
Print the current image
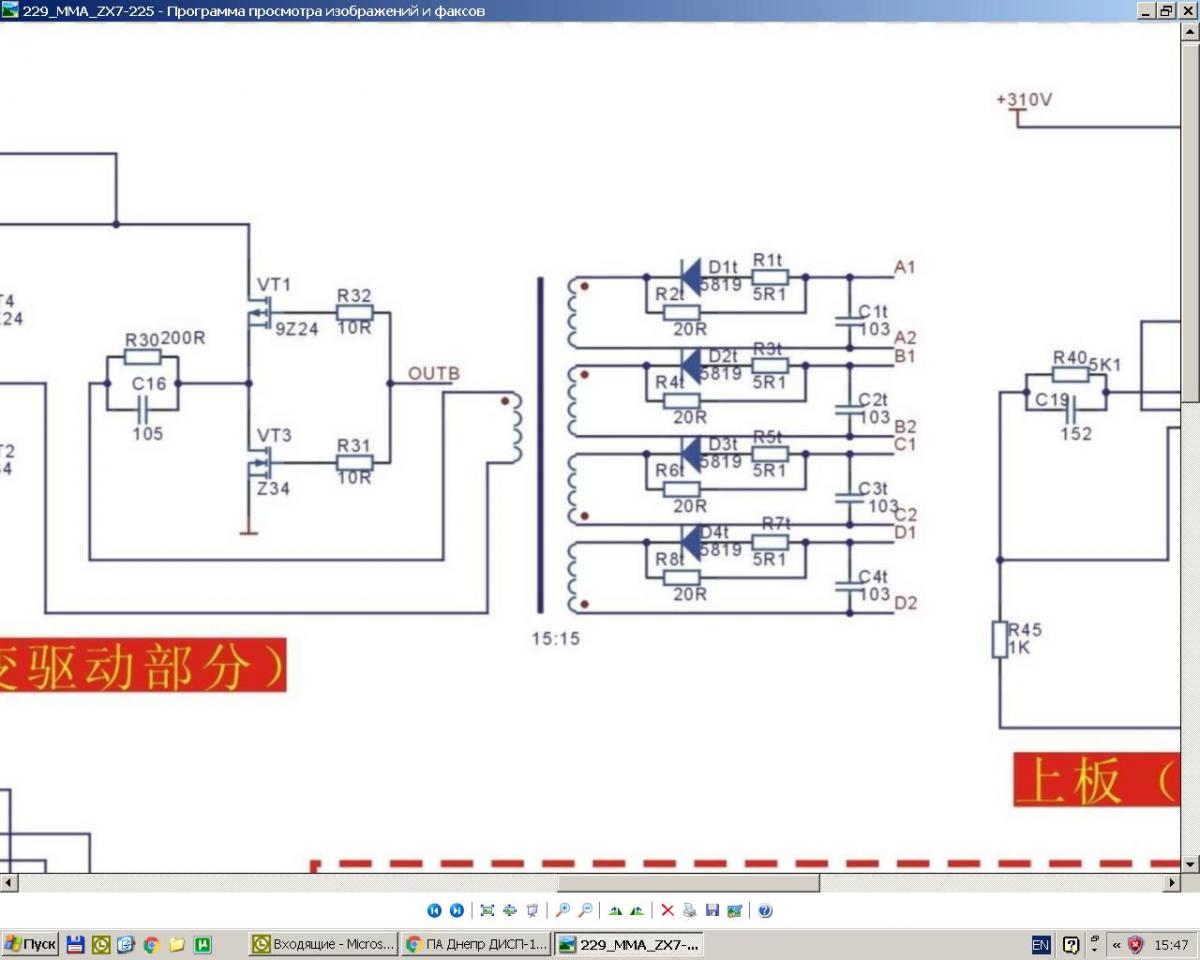(690, 910)
